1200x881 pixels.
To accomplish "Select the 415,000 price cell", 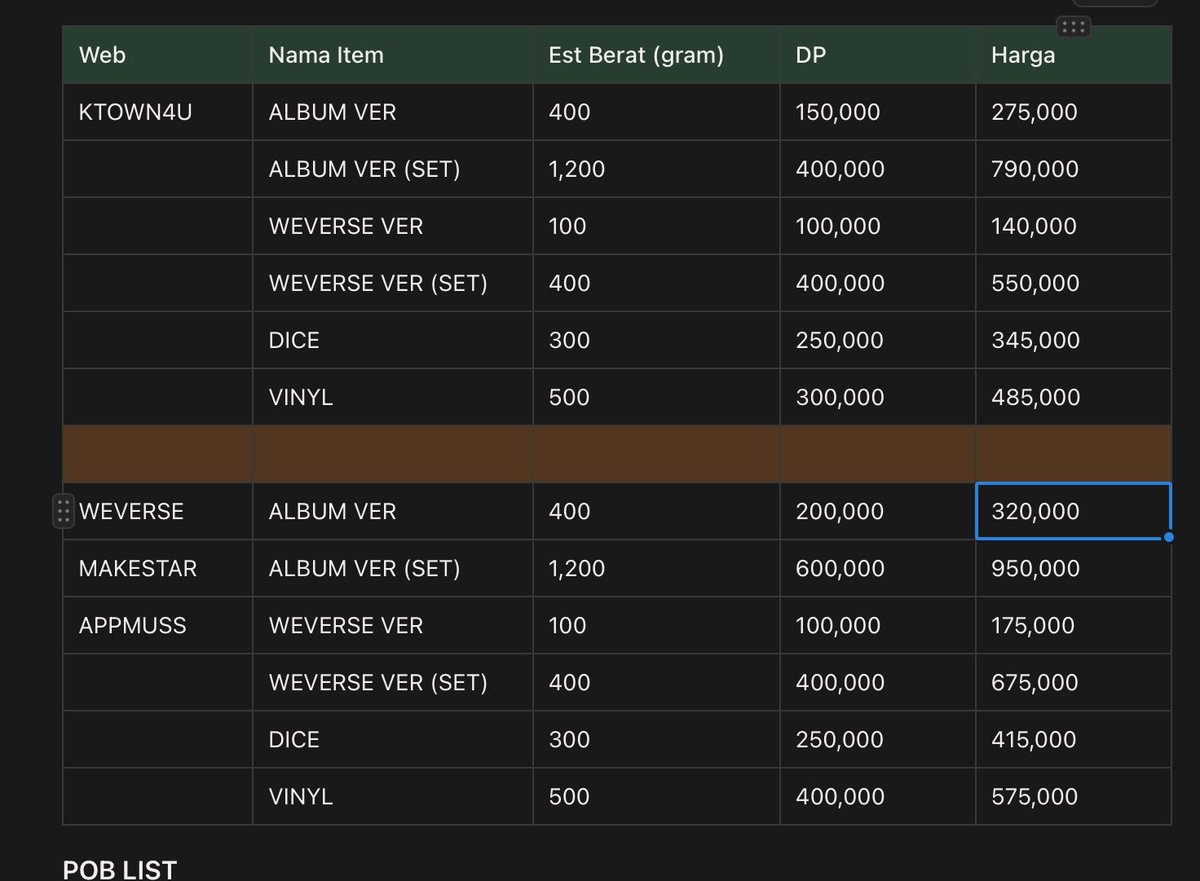I will coord(1073,739).
